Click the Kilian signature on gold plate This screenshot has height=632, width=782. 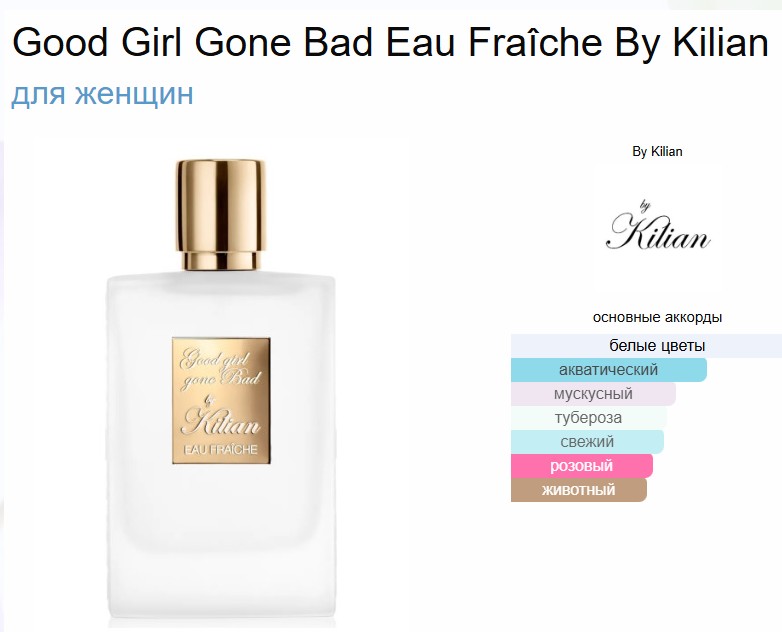[220, 422]
